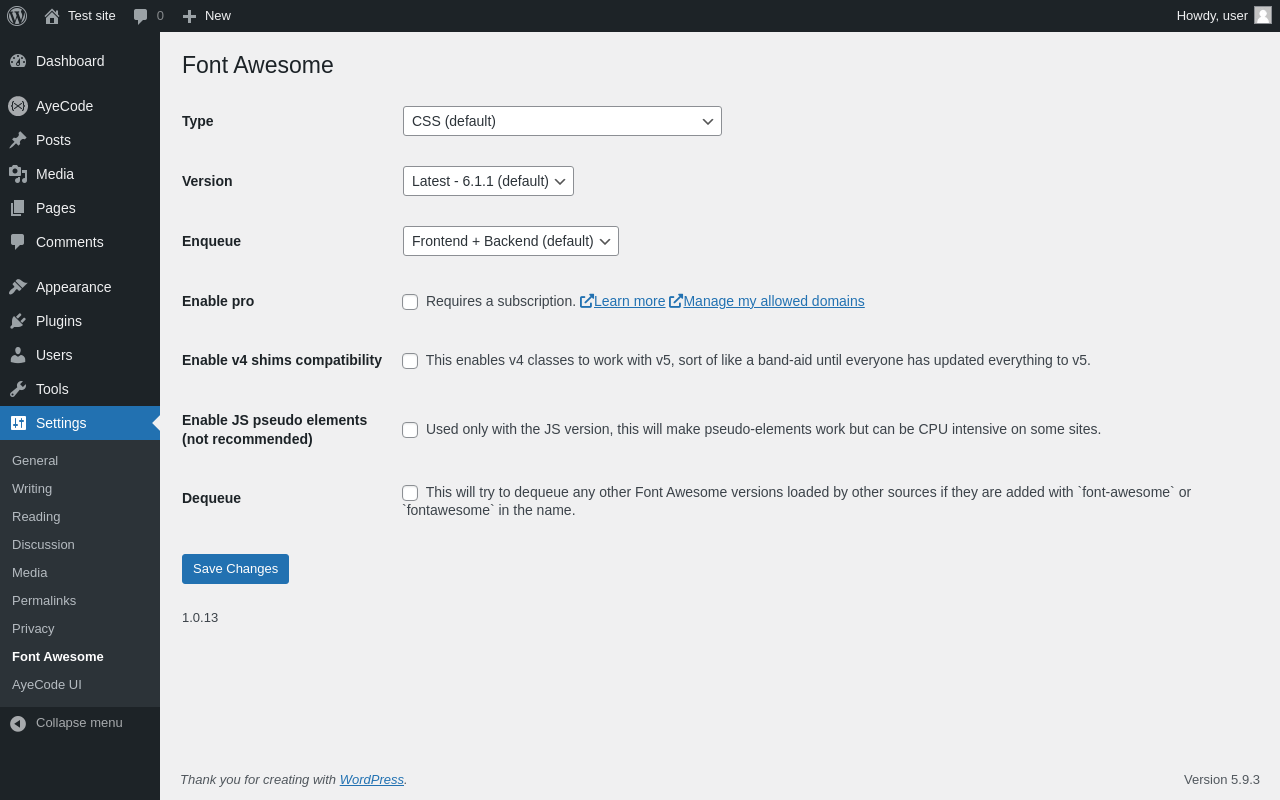Check the Dequeue option checkbox
This screenshot has height=800, width=1280.
410,493
